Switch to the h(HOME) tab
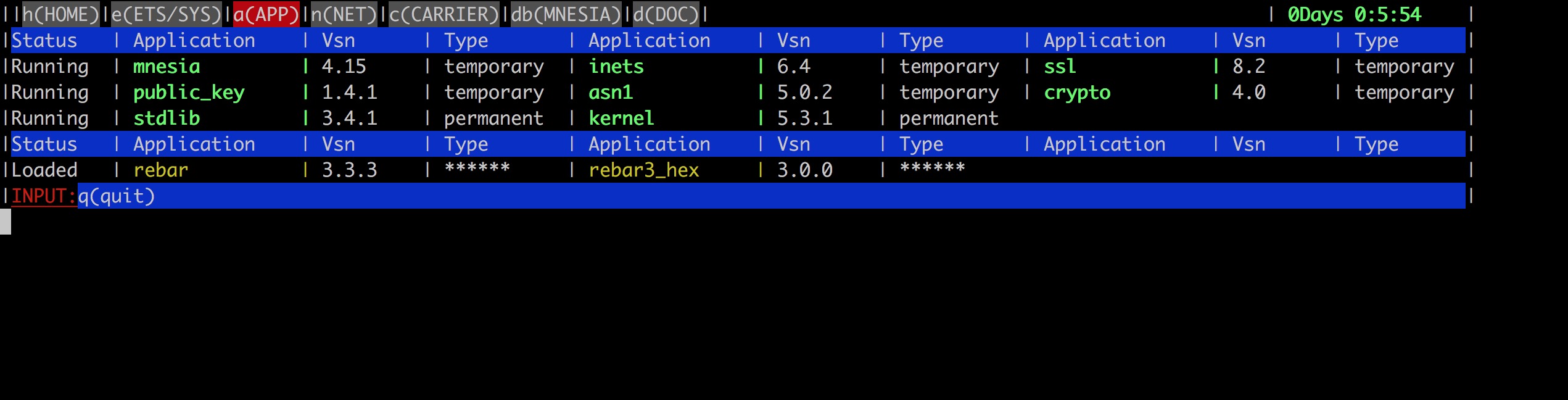The height and width of the screenshot is (400, 1568). [60, 14]
